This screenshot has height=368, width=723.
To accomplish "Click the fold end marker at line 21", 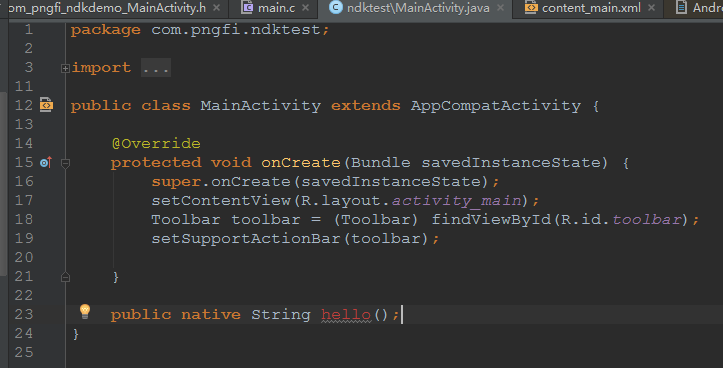I will point(65,277).
